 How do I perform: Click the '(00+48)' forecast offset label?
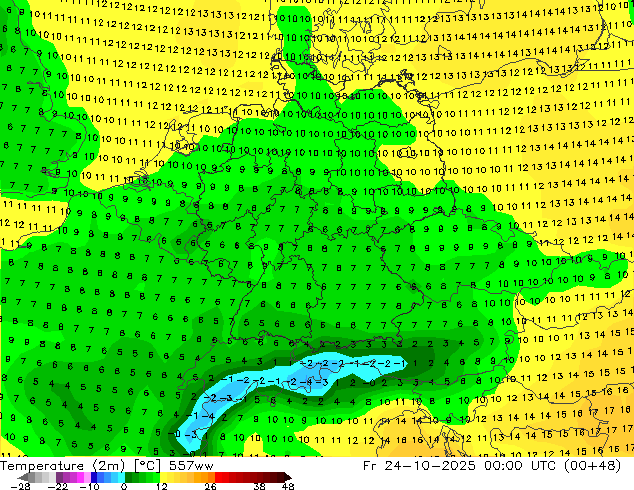pyautogui.click(x=592, y=466)
